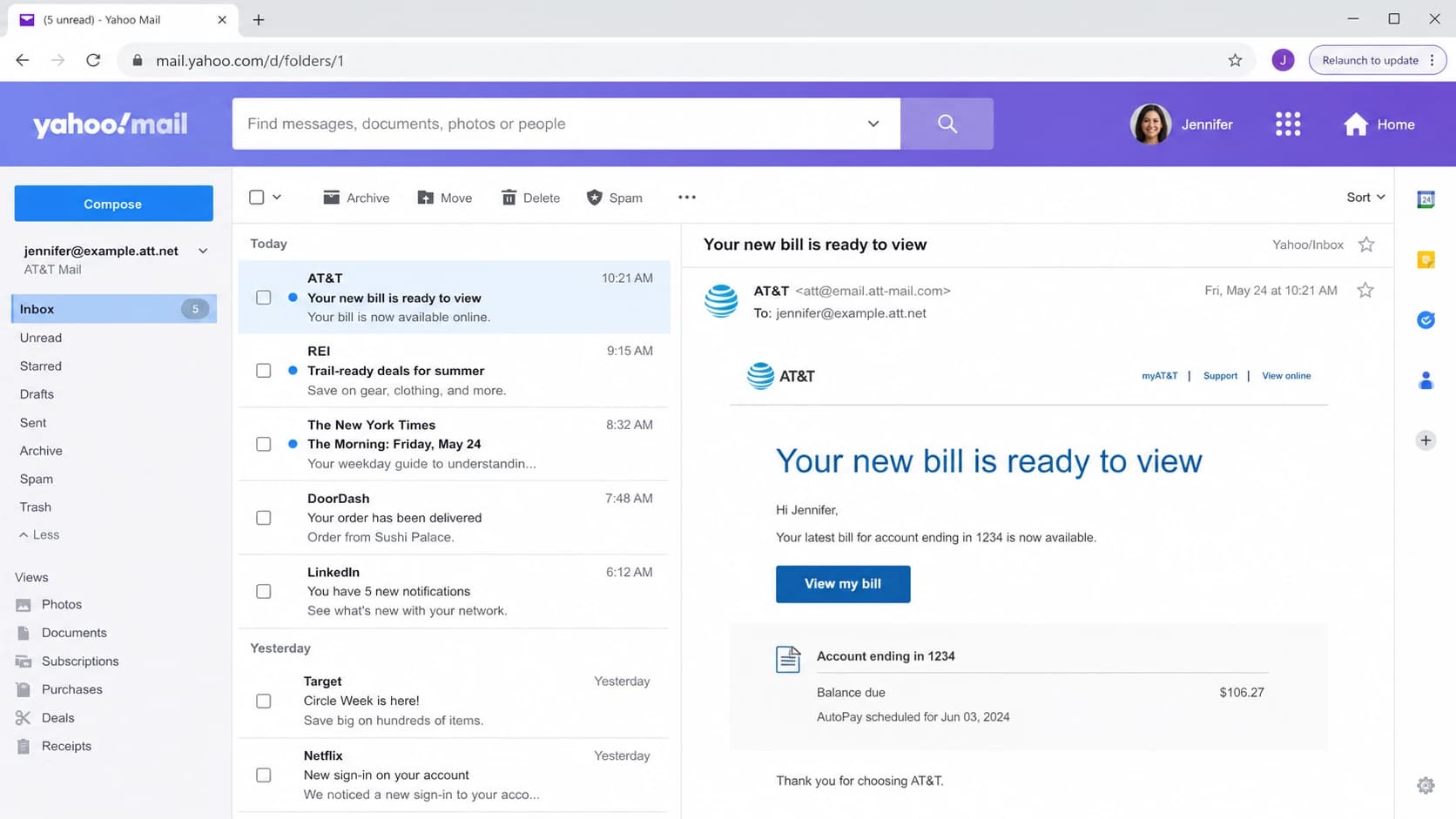Screen dimensions: 1456x819
Task: Click the plus add-app side icon
Action: pyautogui.click(x=1426, y=440)
